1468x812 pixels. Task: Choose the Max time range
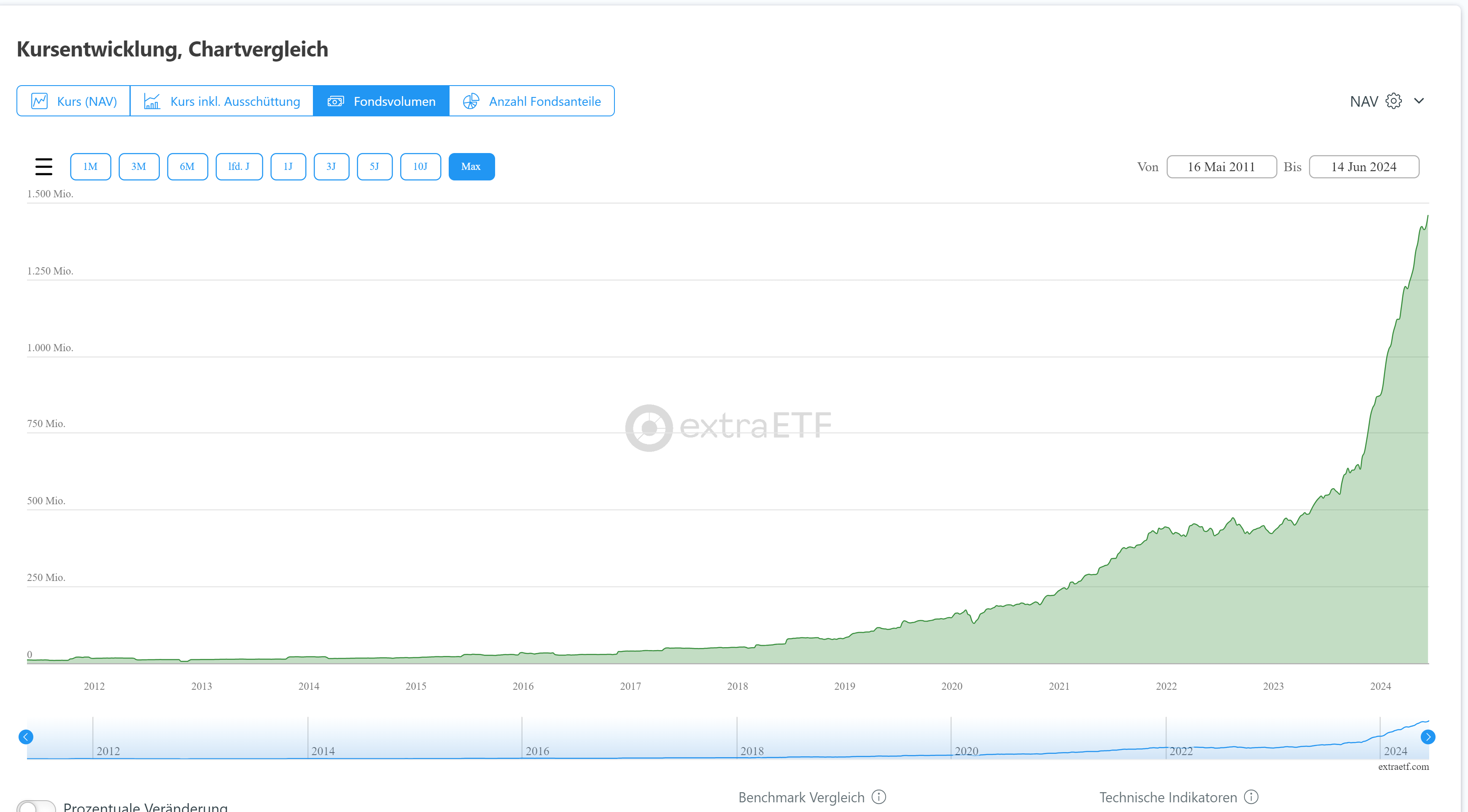tap(471, 167)
